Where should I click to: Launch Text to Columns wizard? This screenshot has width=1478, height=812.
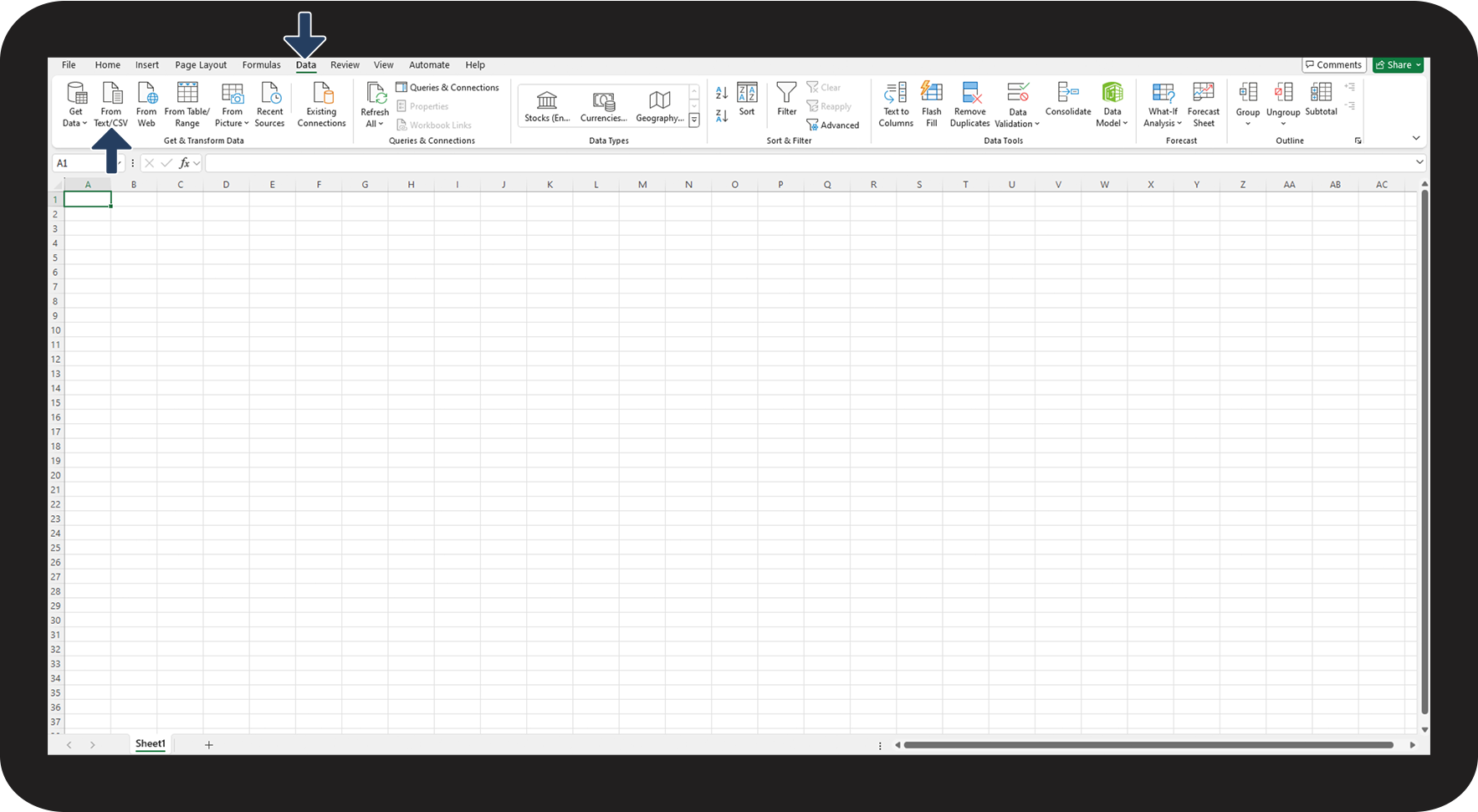(x=896, y=105)
